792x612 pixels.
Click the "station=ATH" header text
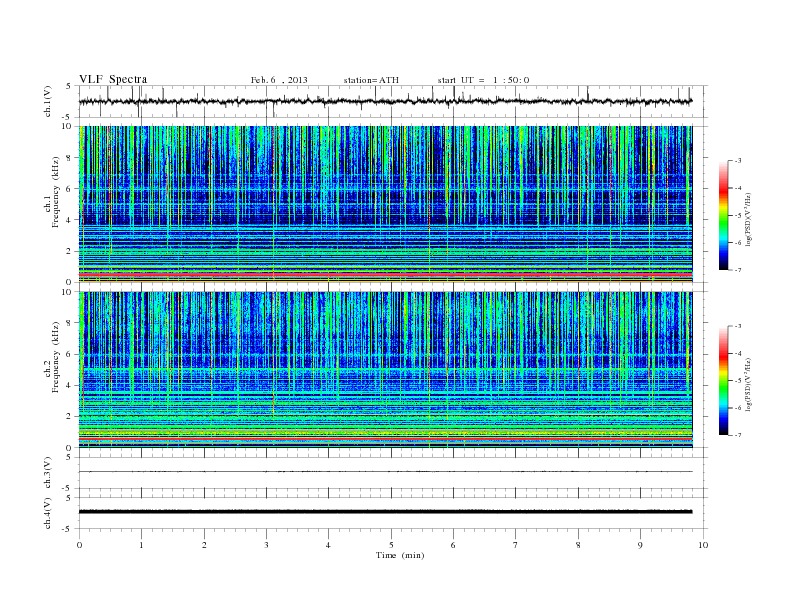[371, 80]
